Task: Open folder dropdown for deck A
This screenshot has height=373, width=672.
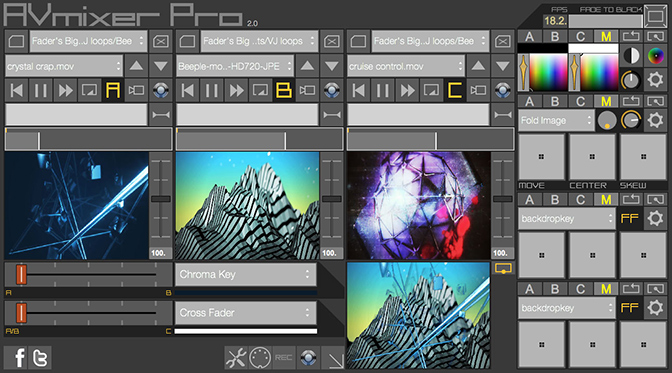Action: 88,41
